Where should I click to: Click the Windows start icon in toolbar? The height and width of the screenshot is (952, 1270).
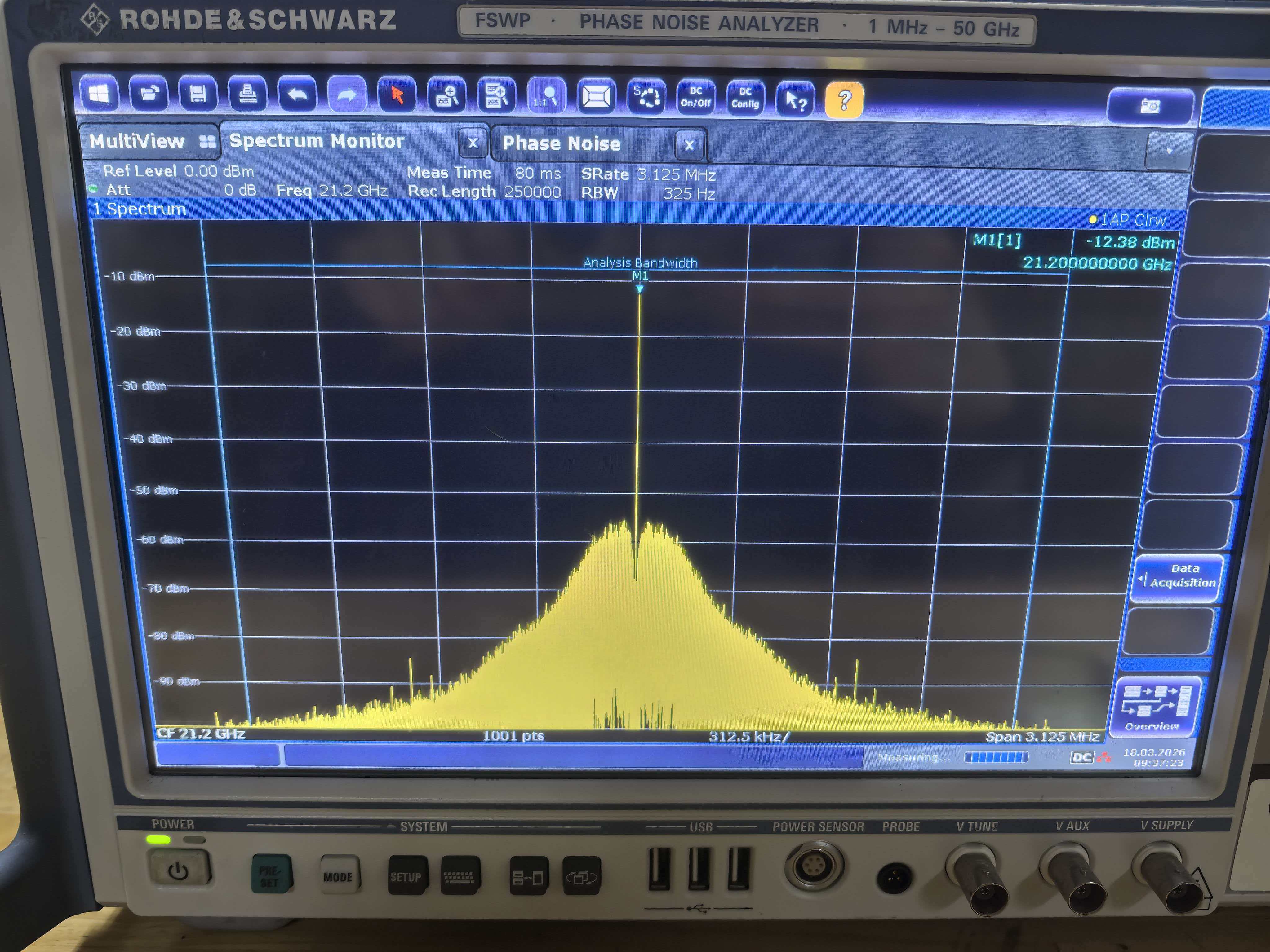[x=99, y=94]
